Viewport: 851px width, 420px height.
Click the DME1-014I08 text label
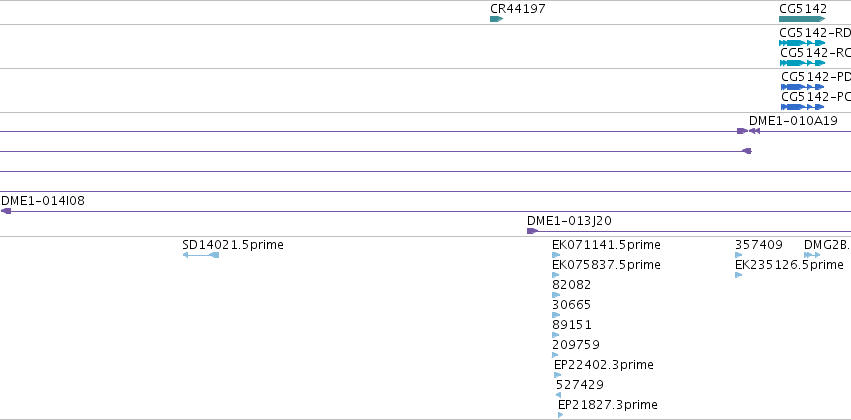coord(43,201)
